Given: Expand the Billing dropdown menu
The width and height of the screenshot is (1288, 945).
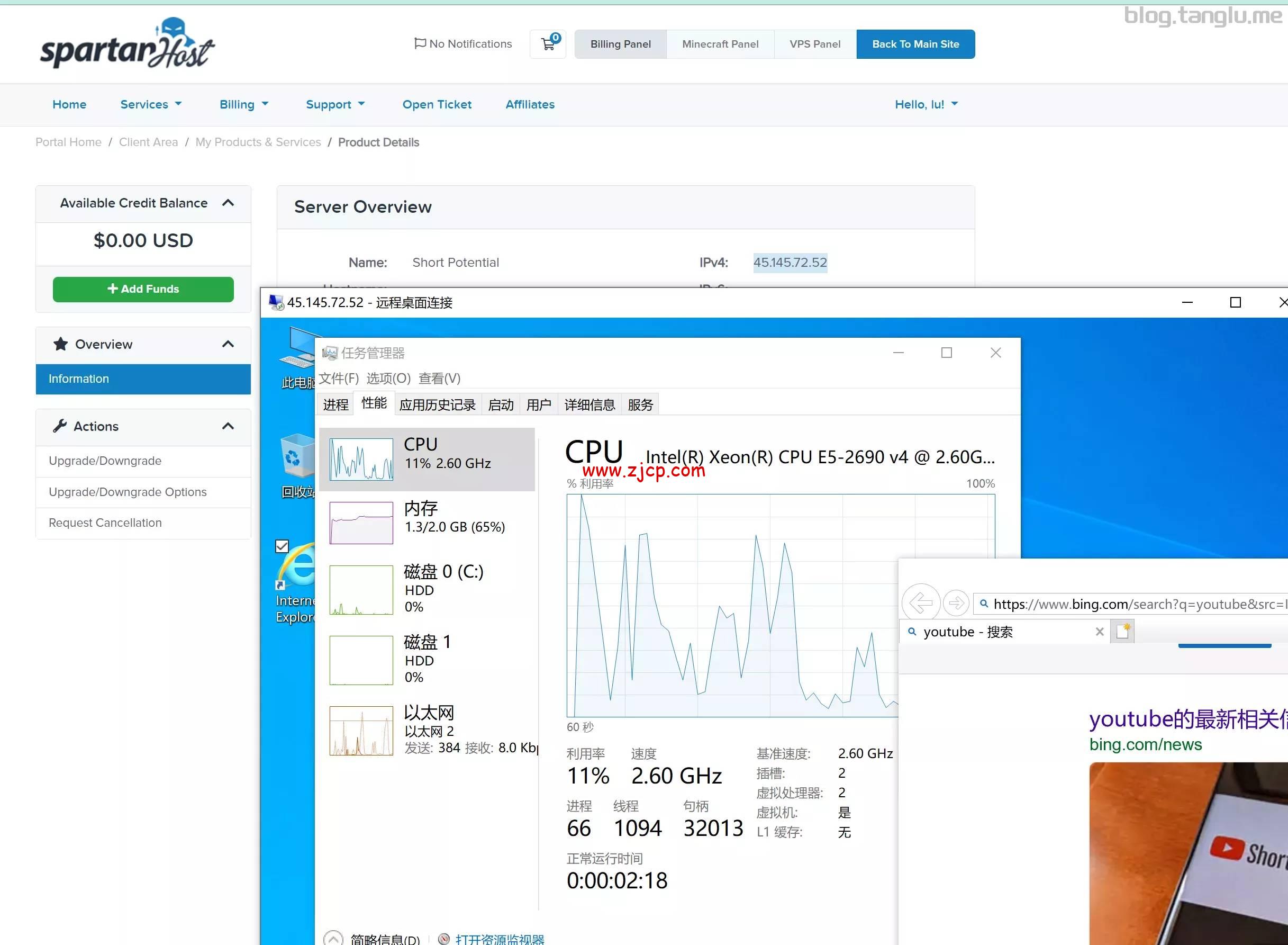Looking at the screenshot, I should point(243,104).
